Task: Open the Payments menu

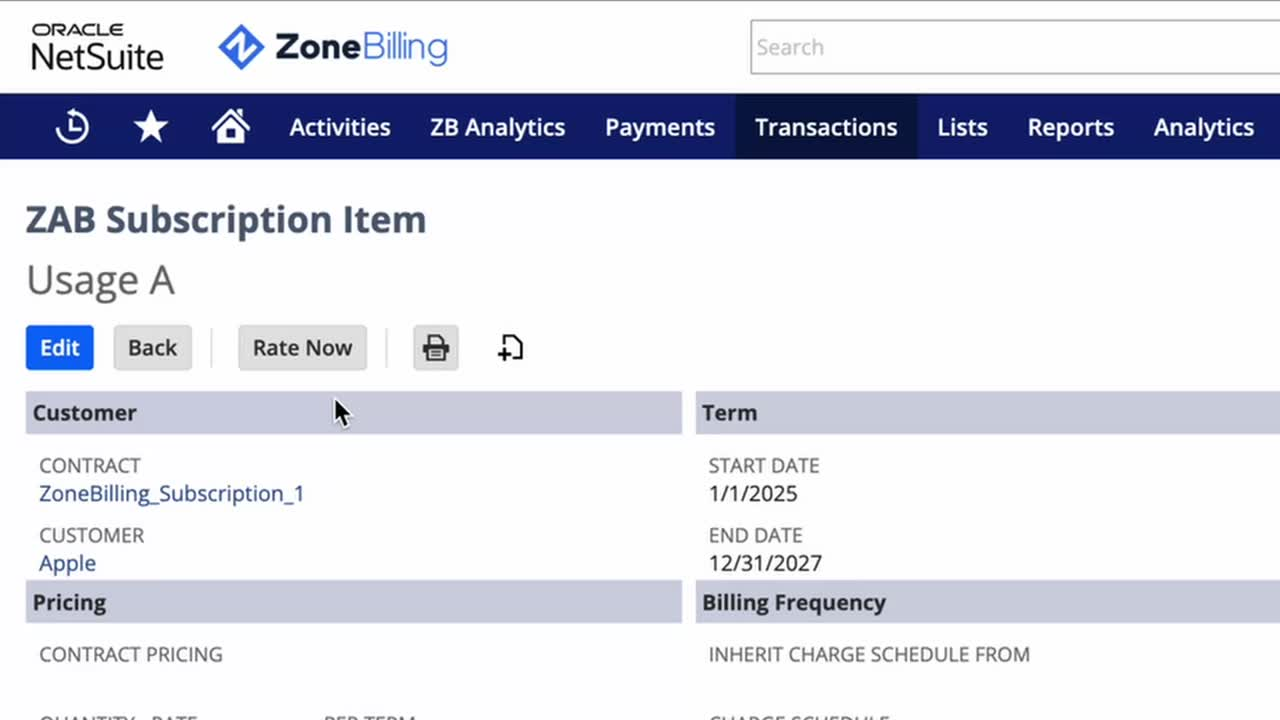Action: point(660,127)
